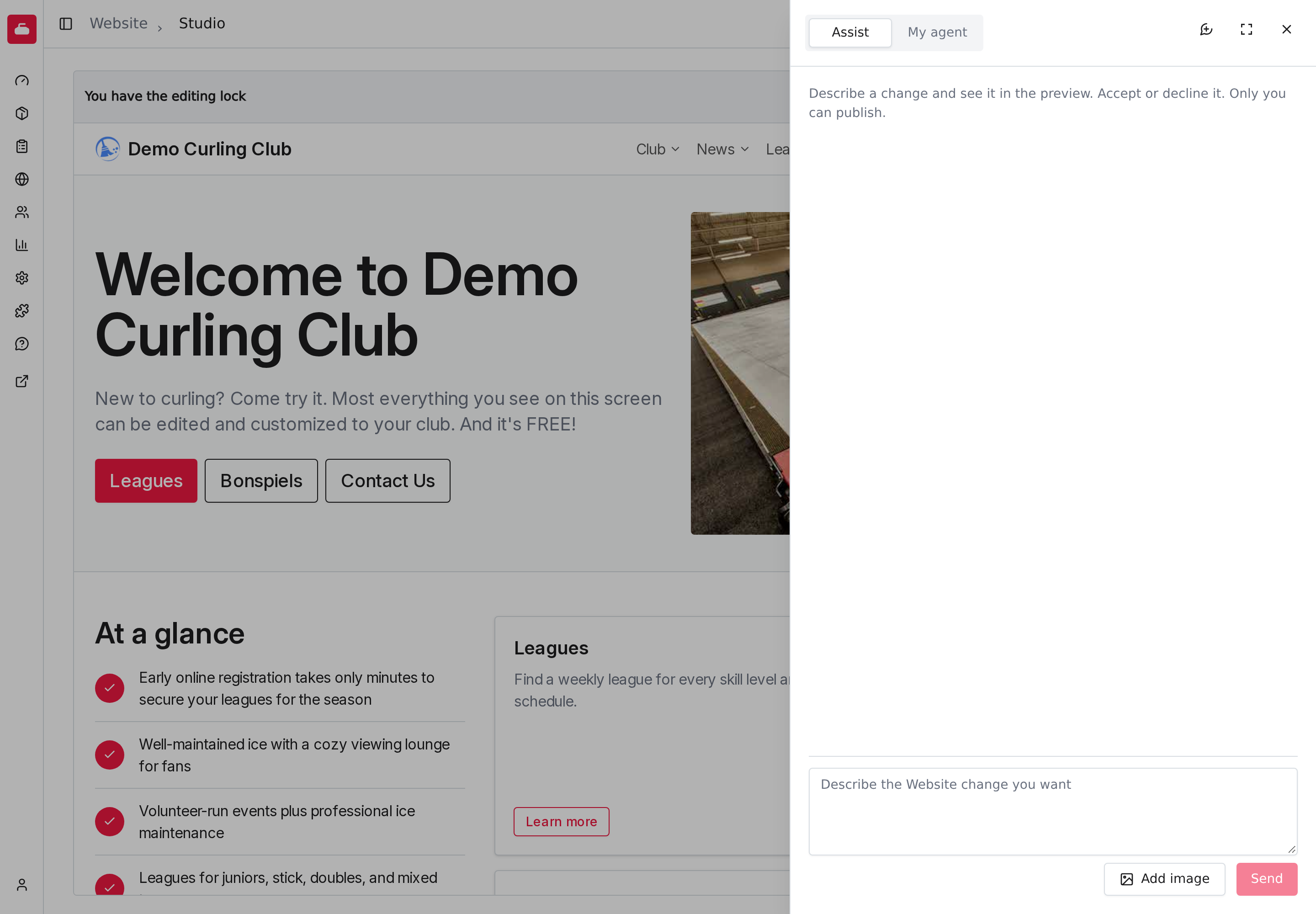Viewport: 1316px width, 914px height.
Task: Click the Leagues card heading
Action: pos(551,648)
